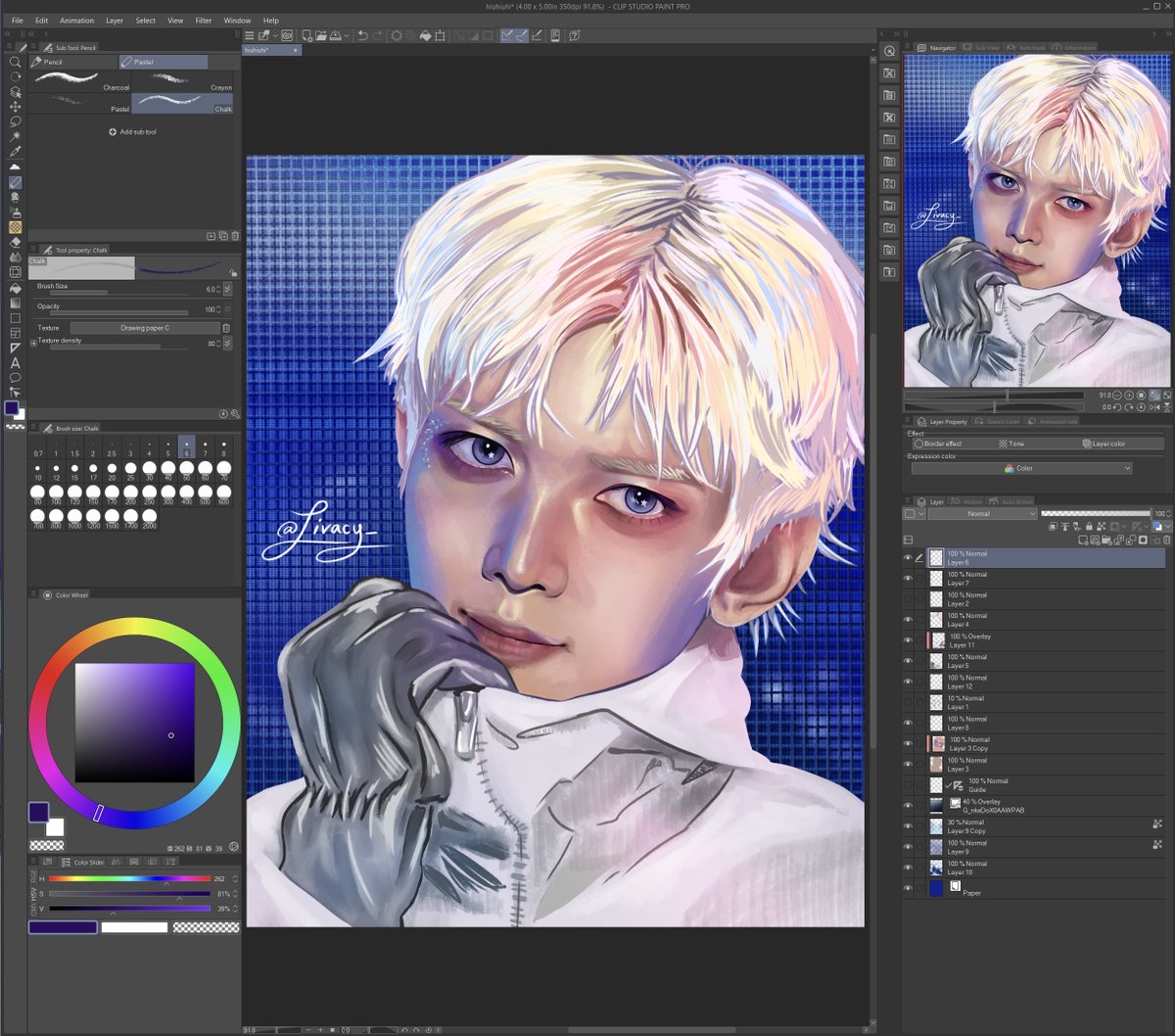
Task: Select the Crayon sub tool
Action: (x=182, y=80)
